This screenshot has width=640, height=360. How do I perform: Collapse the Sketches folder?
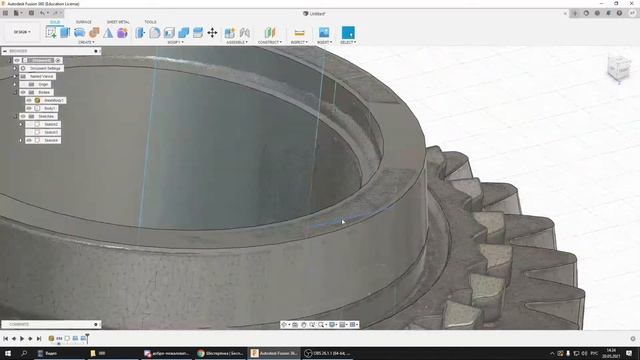[15, 116]
